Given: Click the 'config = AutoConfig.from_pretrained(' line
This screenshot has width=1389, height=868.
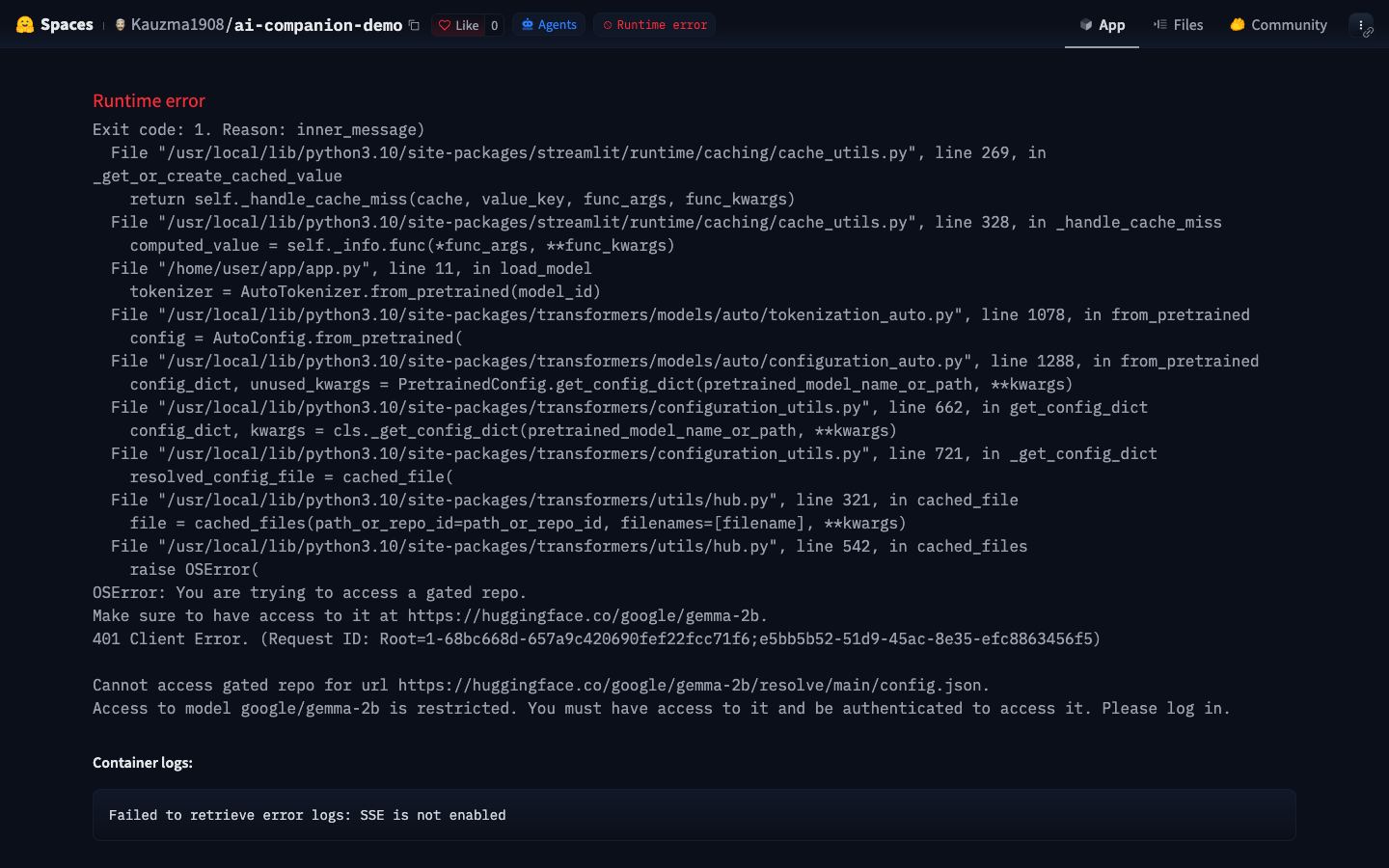Looking at the screenshot, I should pos(296,338).
